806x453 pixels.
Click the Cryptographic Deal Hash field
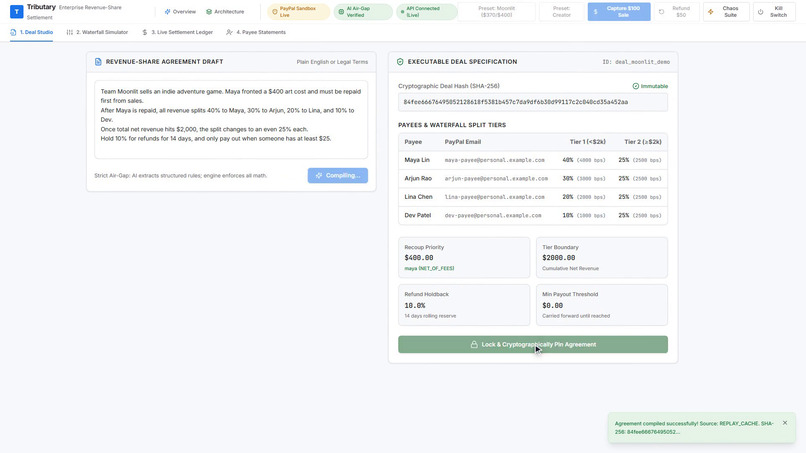pos(533,102)
